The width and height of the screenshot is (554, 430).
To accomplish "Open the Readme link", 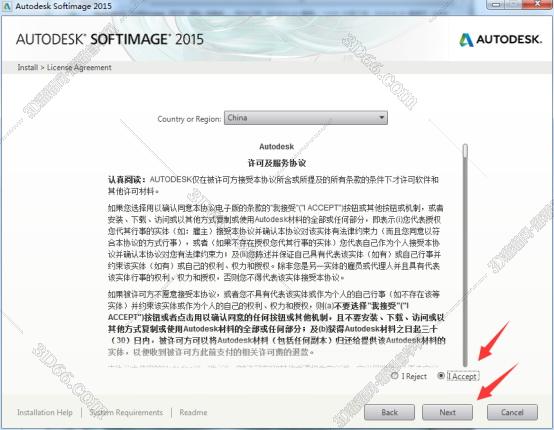I will [193, 412].
